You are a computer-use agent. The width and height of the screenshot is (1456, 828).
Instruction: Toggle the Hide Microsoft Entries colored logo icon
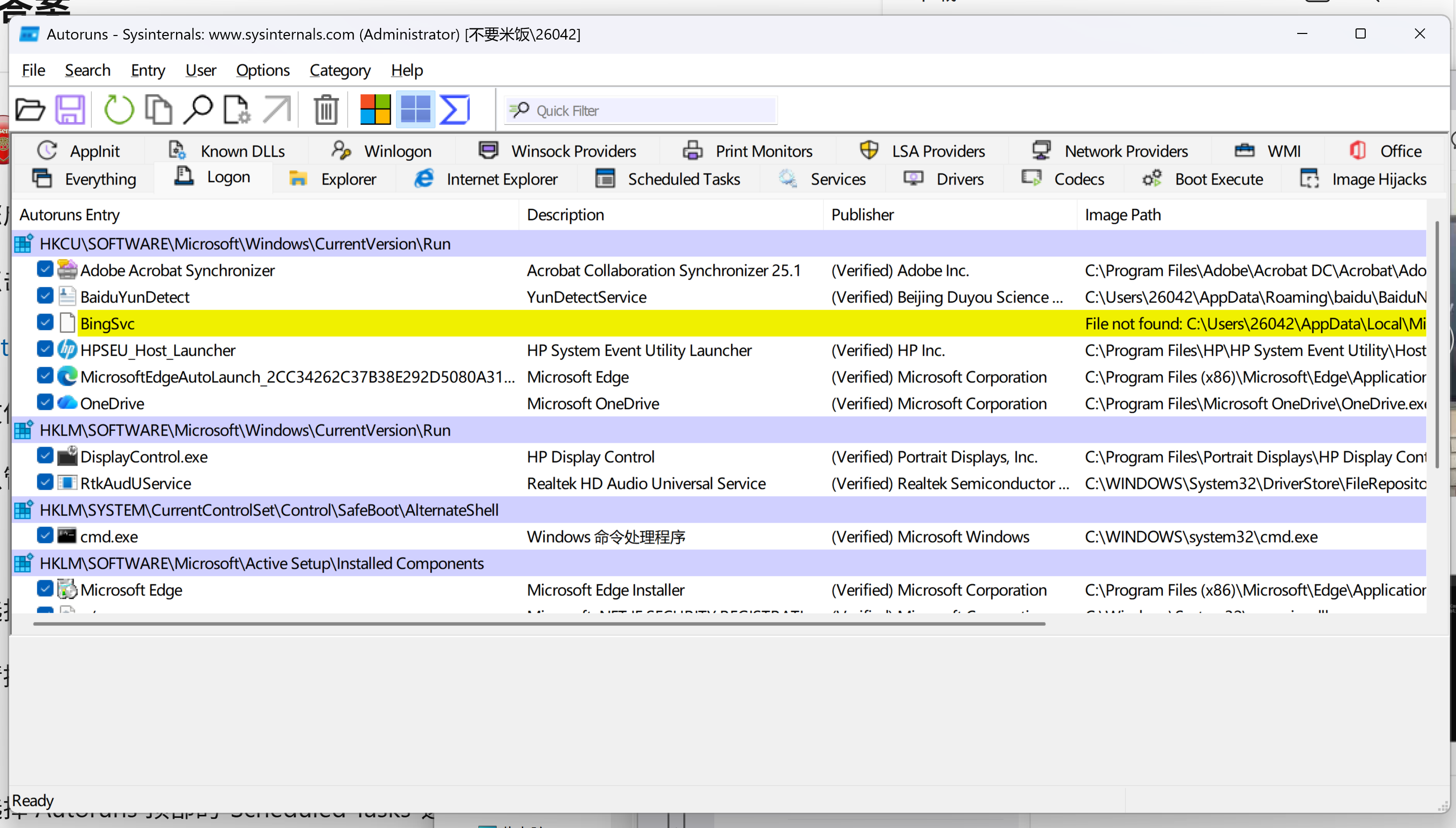(375, 109)
